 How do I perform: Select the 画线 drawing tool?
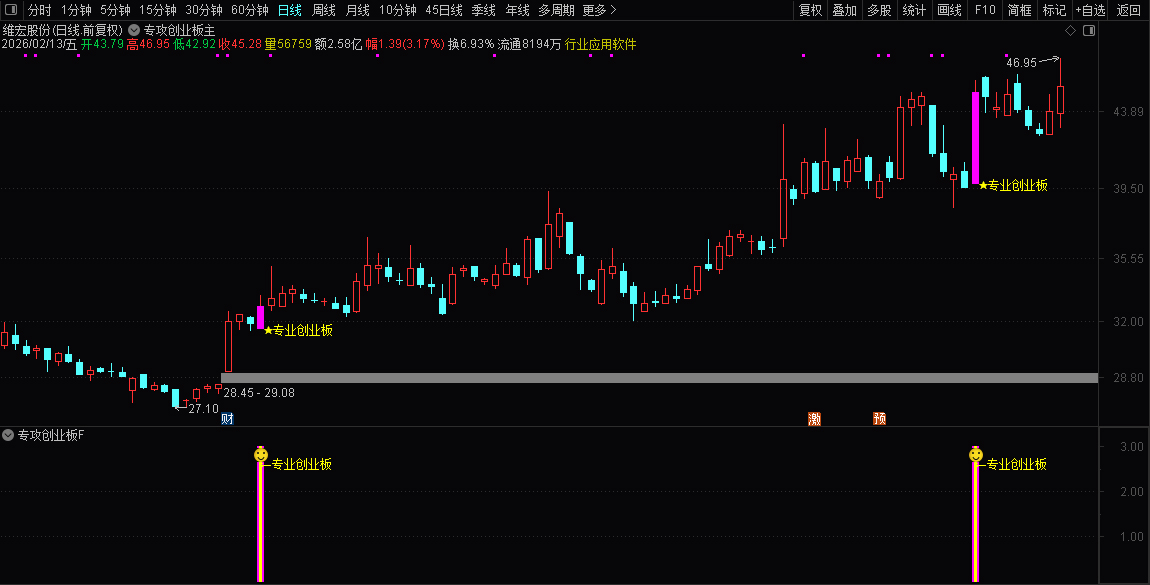(948, 10)
